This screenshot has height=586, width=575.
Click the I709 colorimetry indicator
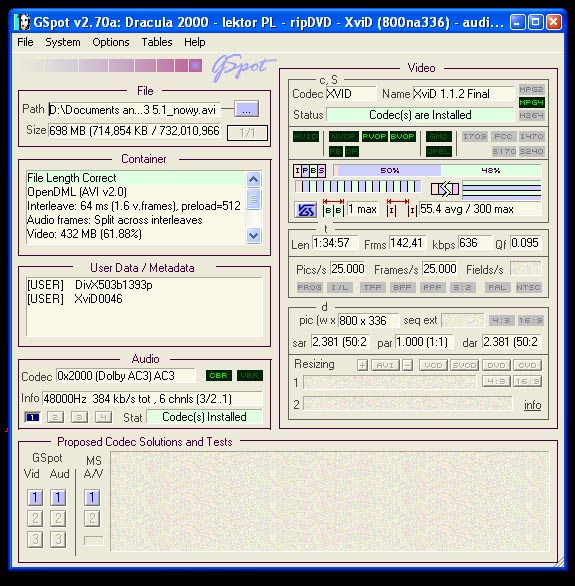tap(474, 136)
